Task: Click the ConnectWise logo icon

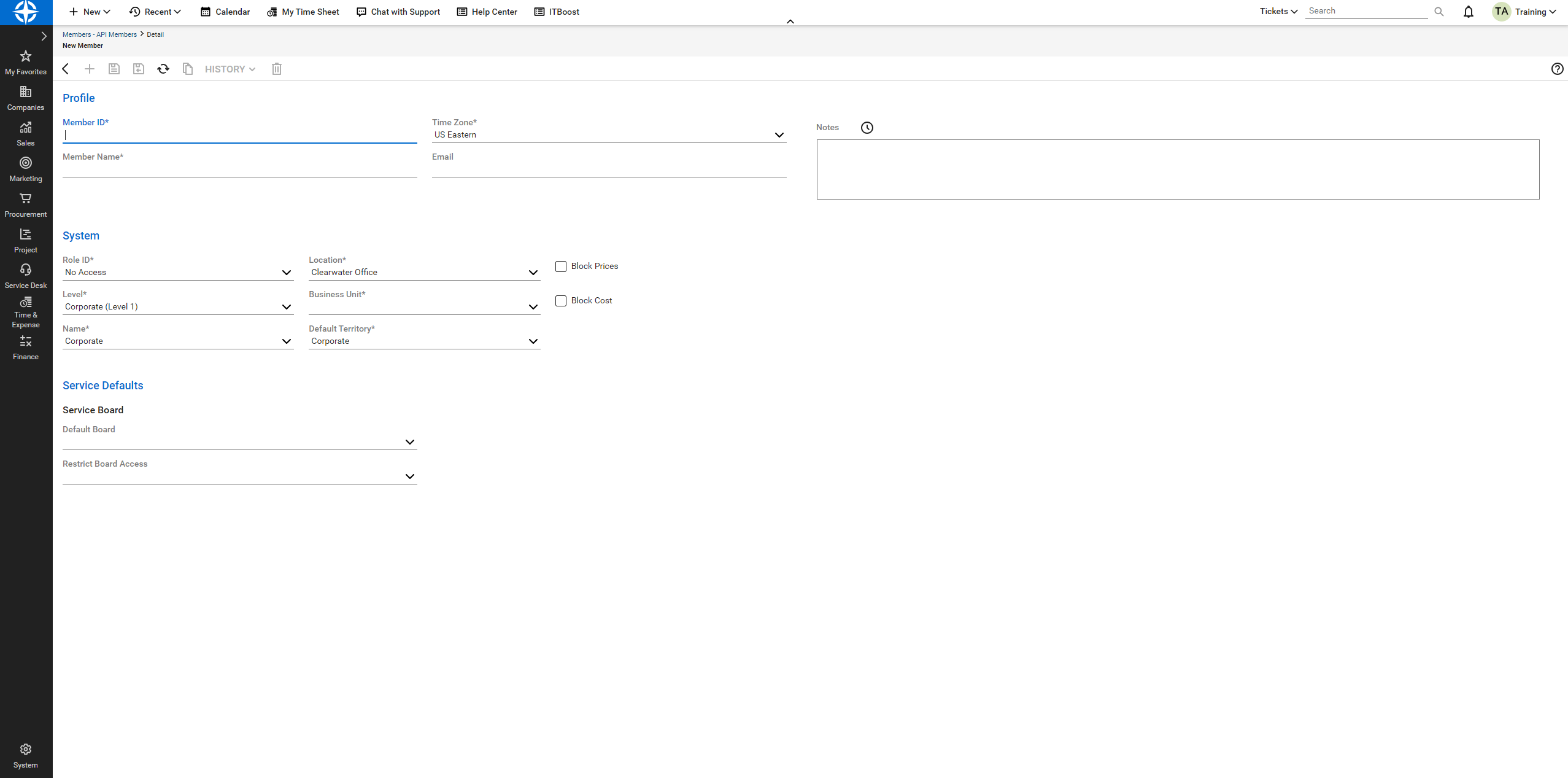Action: (x=26, y=12)
